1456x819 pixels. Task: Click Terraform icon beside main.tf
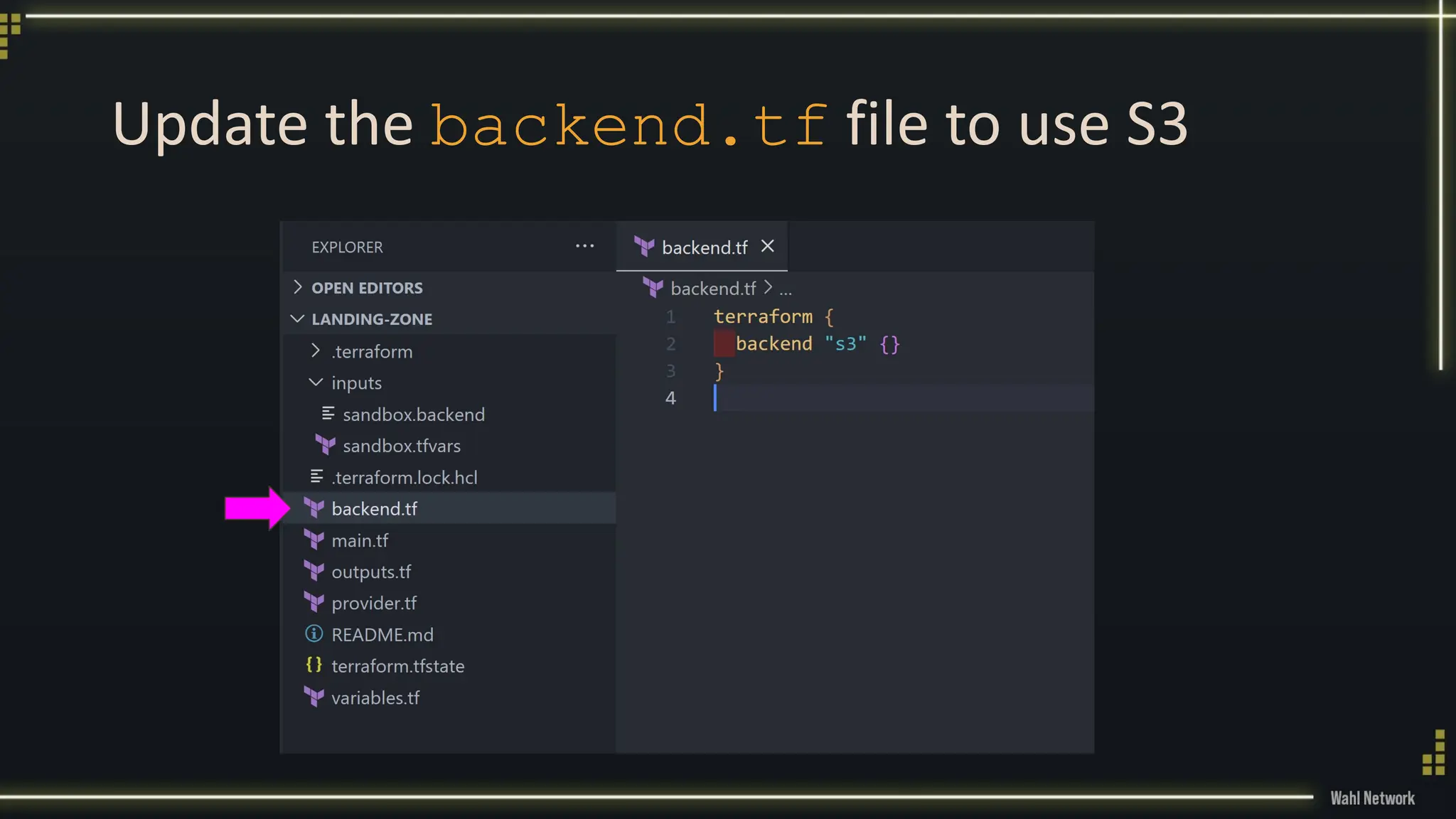[314, 540]
